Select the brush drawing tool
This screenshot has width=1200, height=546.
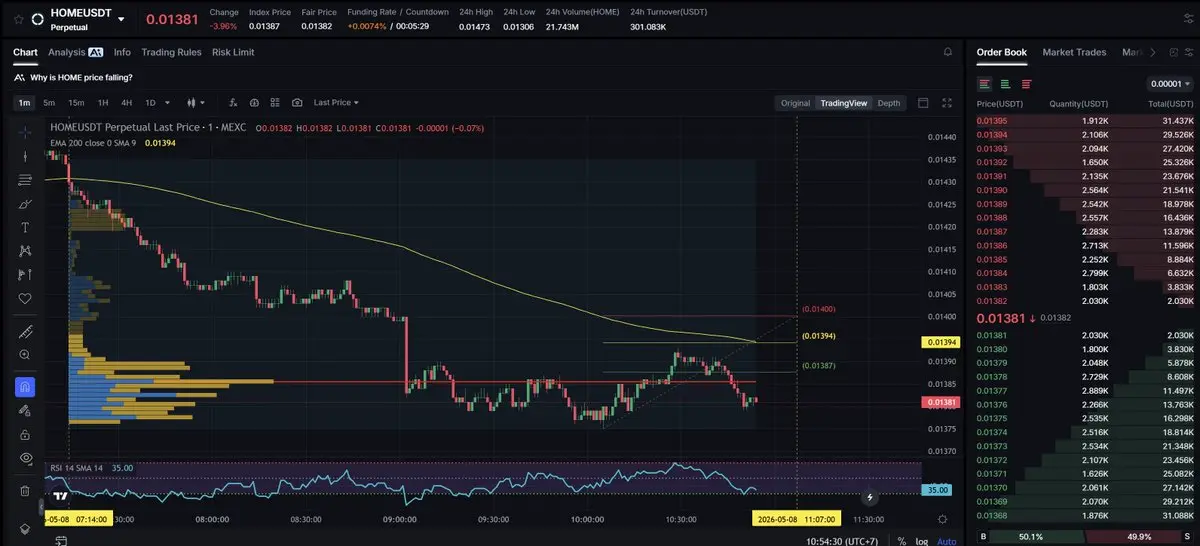25,204
